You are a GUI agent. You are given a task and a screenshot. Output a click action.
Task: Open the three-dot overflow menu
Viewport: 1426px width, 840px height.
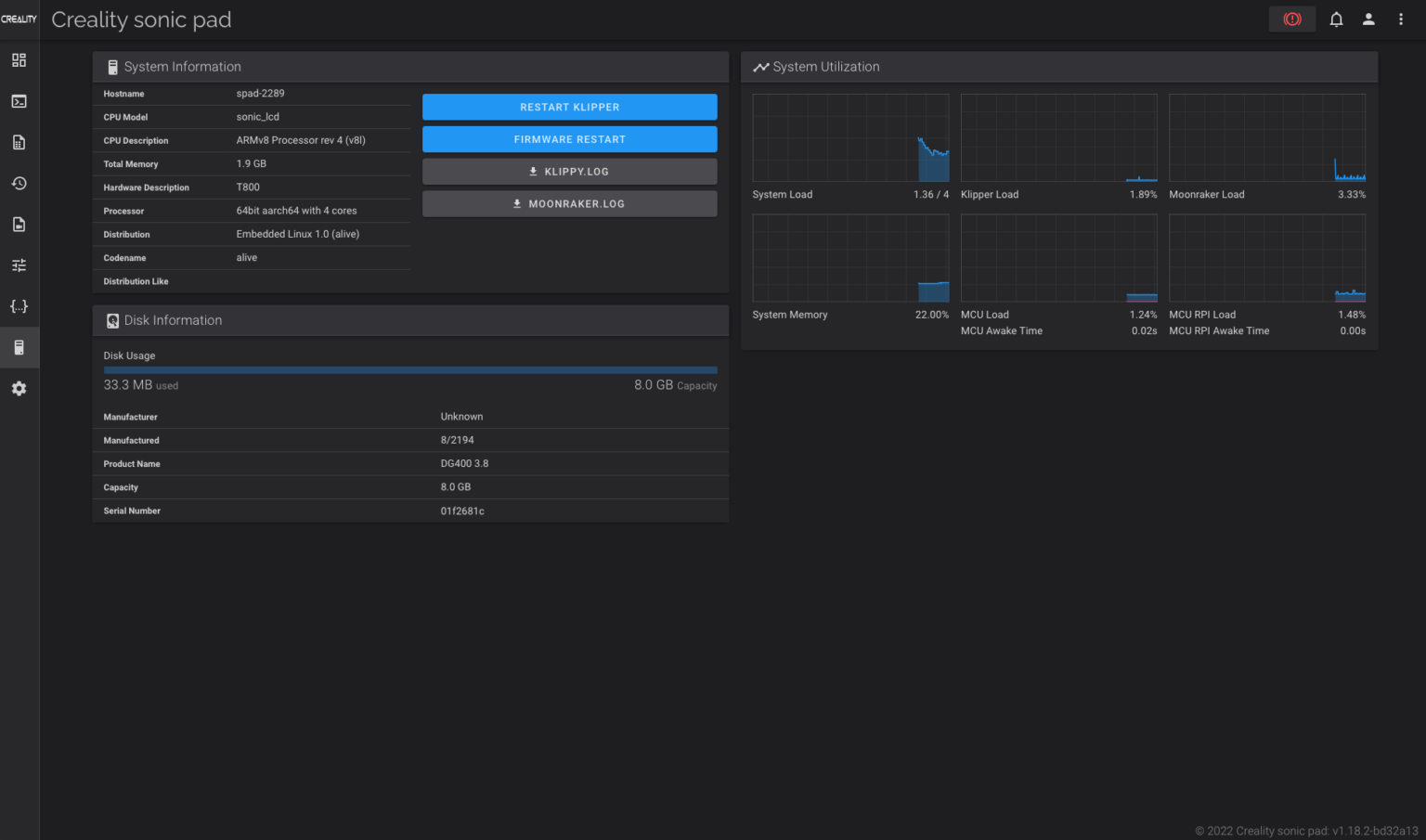[1401, 19]
